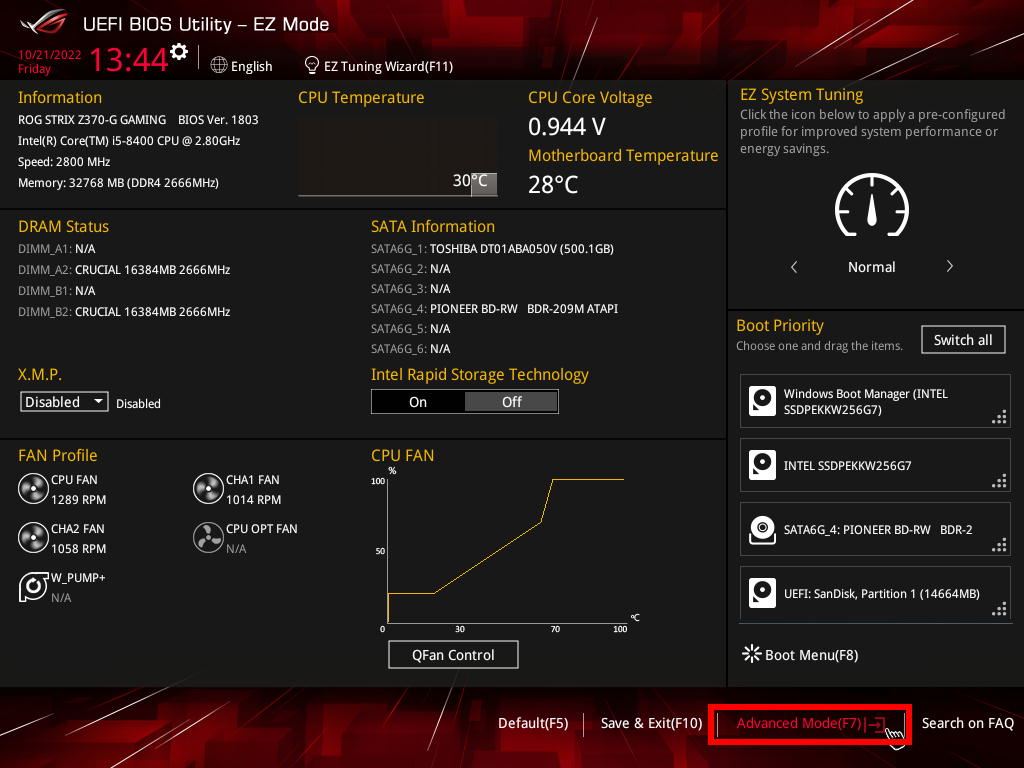The height and width of the screenshot is (768, 1024).
Task: Click the 1058 RPM CHA2 fan speed
Action: click(x=78, y=549)
